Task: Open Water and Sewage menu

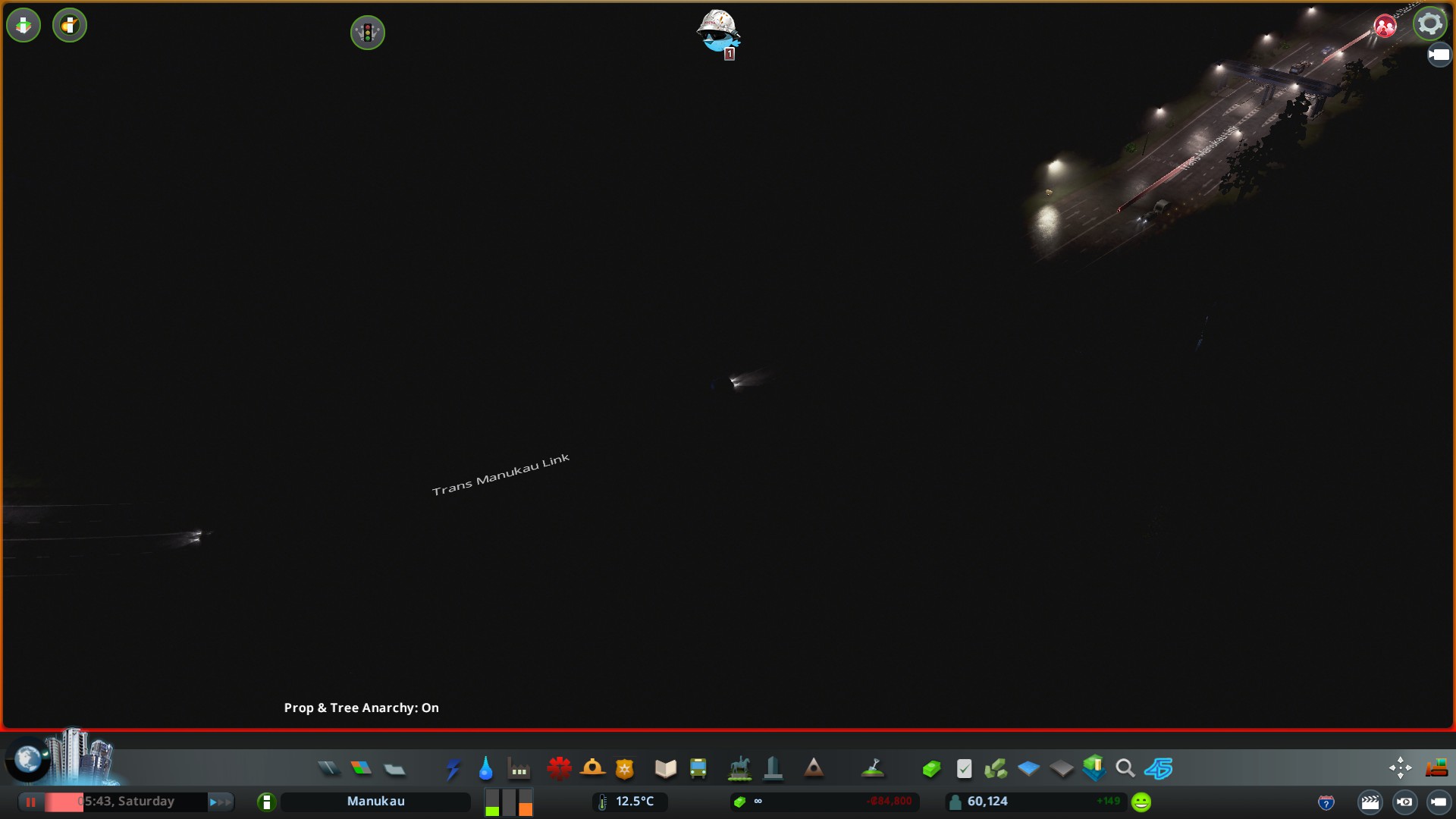Action: click(x=486, y=769)
